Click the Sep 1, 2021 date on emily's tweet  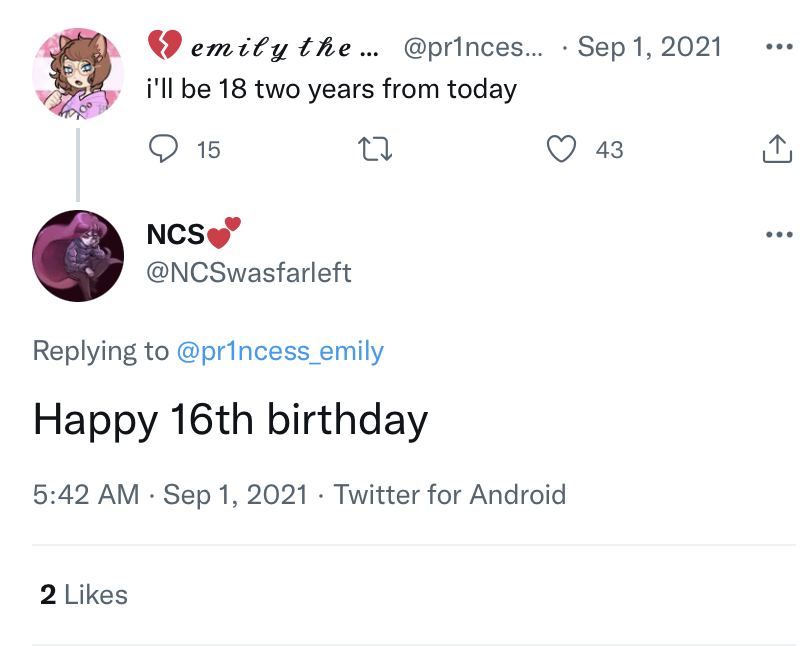click(x=650, y=47)
